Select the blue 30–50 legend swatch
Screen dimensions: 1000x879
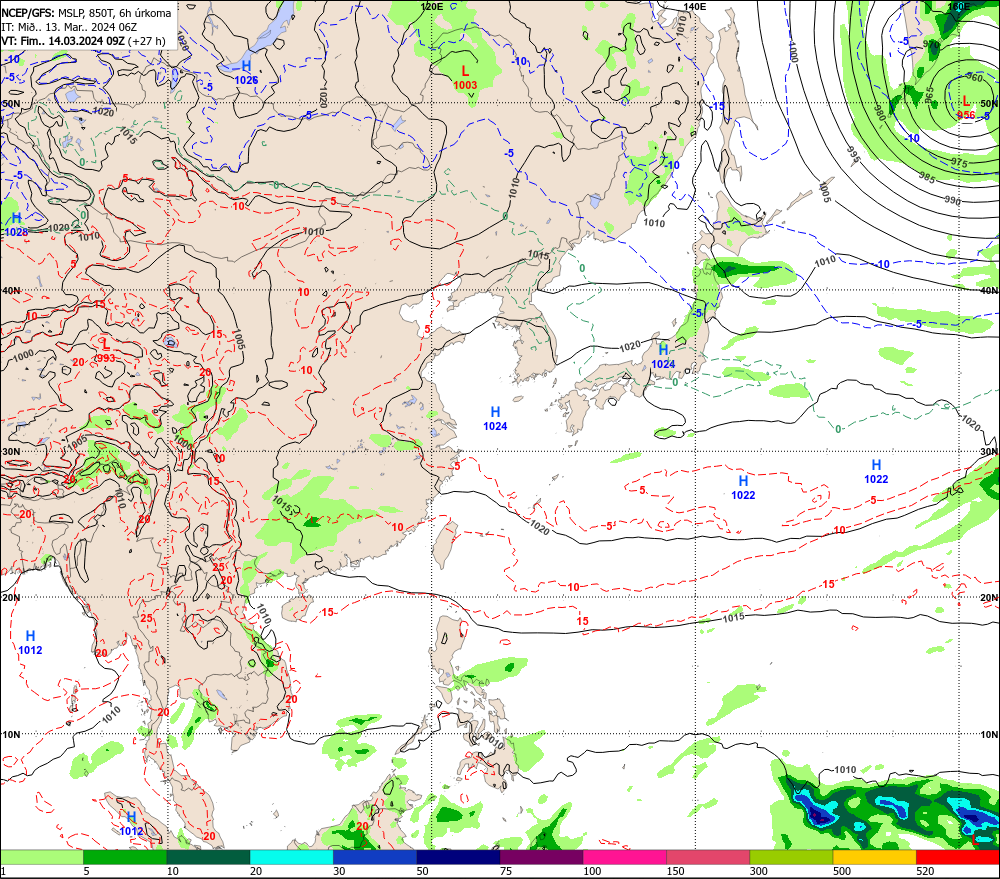point(375,857)
